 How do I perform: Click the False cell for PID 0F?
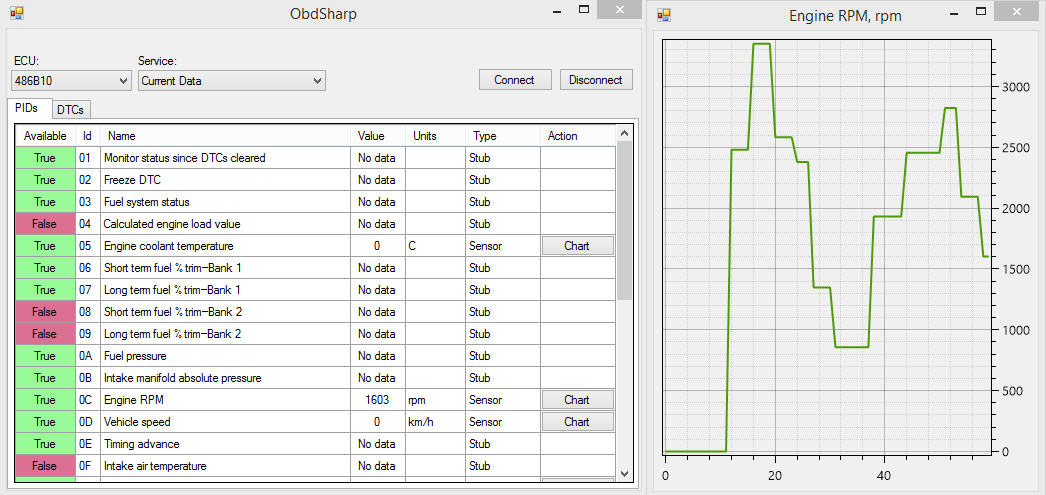pyautogui.click(x=45, y=466)
